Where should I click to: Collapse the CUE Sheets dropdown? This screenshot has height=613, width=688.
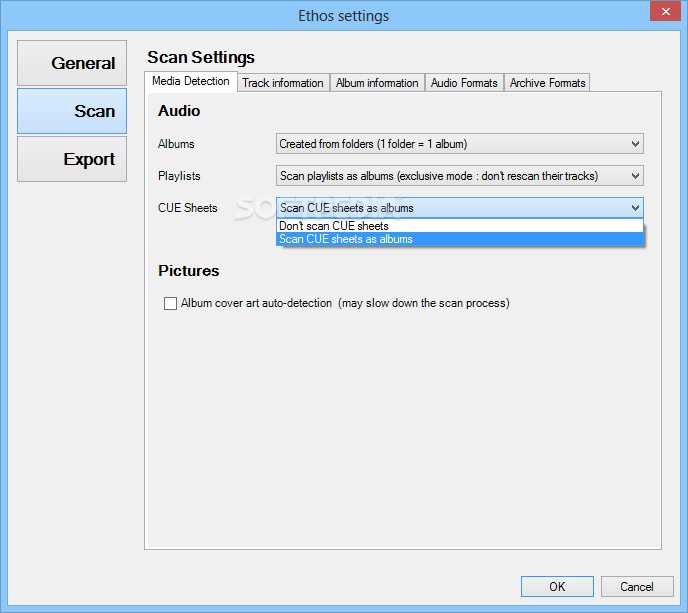click(x=460, y=208)
